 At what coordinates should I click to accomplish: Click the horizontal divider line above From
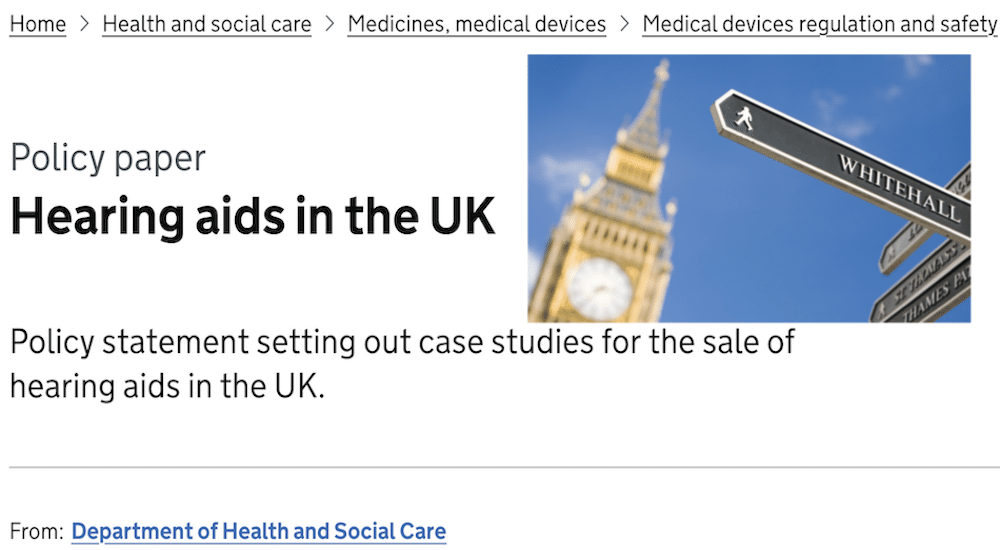click(x=504, y=467)
